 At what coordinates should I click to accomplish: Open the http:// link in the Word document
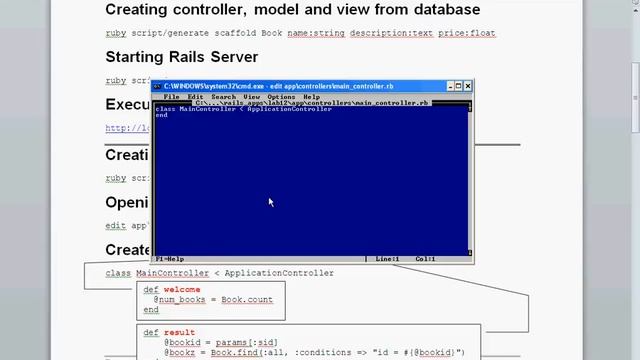coord(127,128)
